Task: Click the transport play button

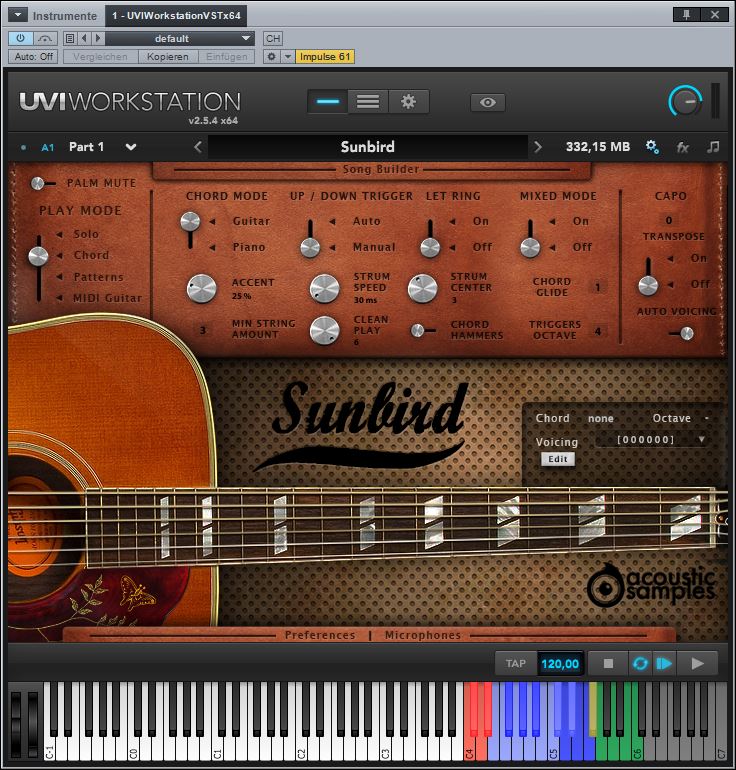Action: coord(697,664)
